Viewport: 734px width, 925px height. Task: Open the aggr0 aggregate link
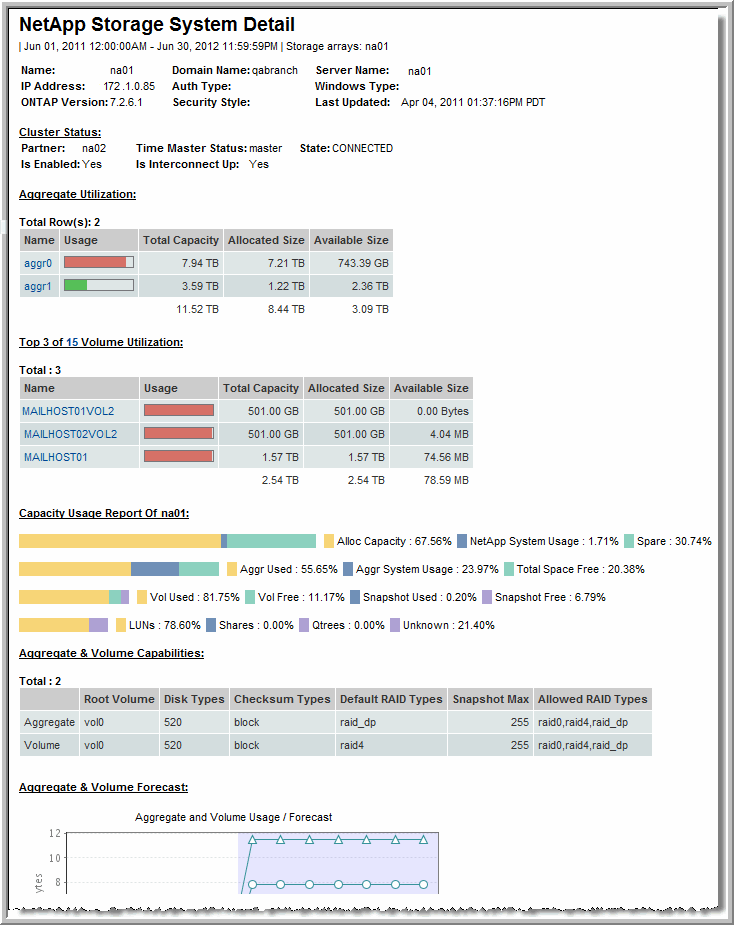(38, 263)
